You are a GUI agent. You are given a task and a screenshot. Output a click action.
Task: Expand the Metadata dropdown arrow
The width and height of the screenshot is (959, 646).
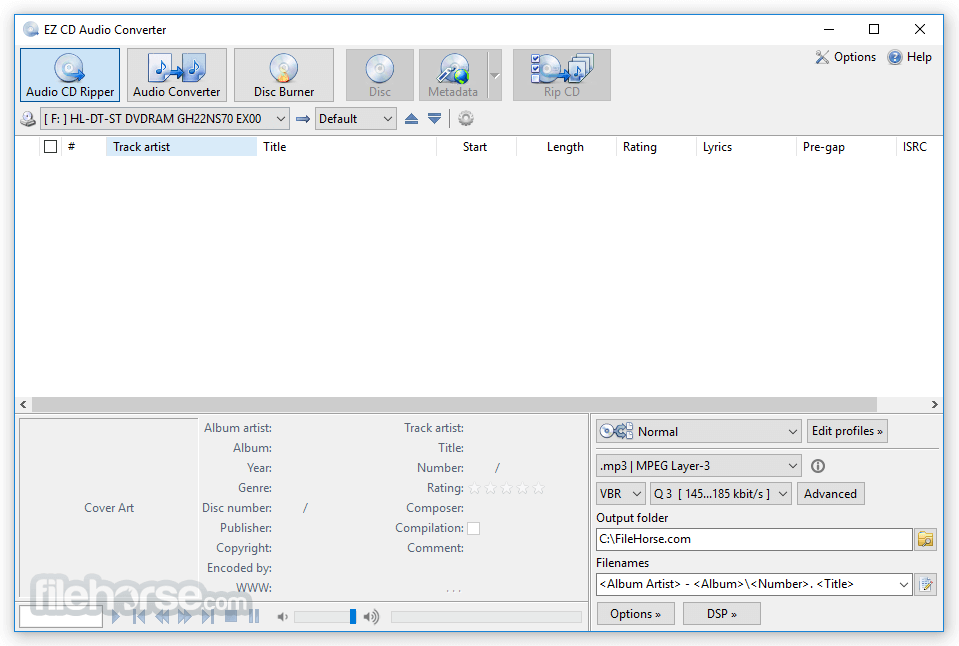point(495,75)
